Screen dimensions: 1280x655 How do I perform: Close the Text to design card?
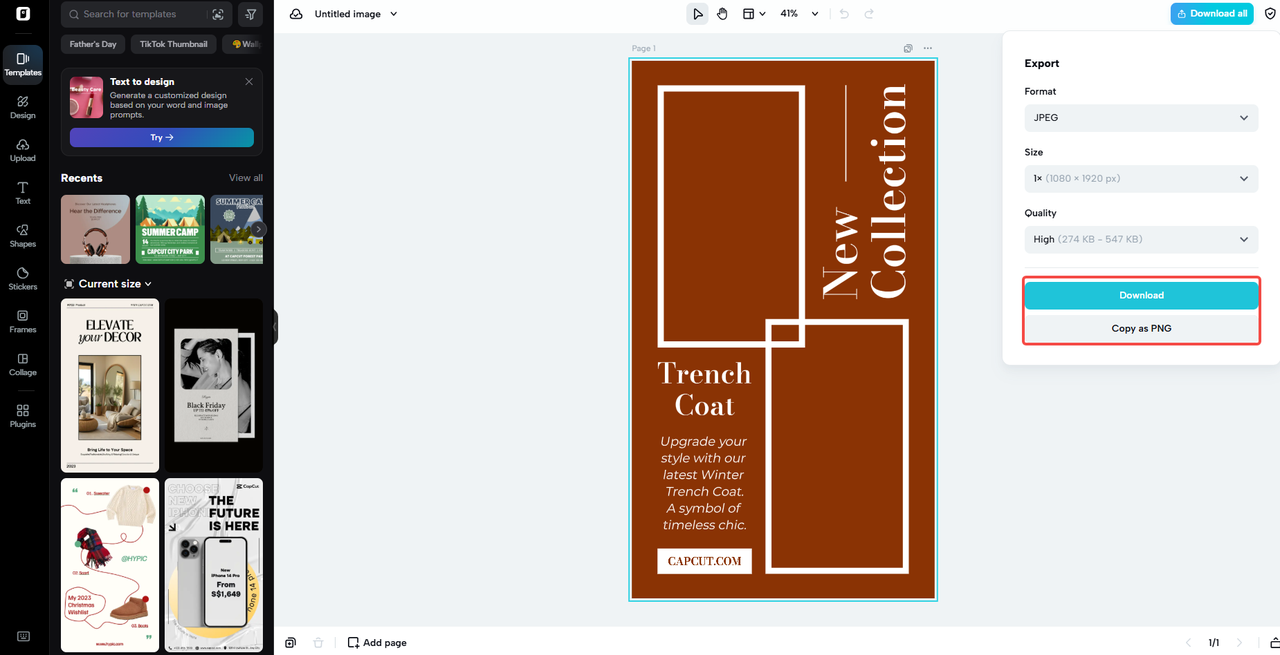[249, 81]
